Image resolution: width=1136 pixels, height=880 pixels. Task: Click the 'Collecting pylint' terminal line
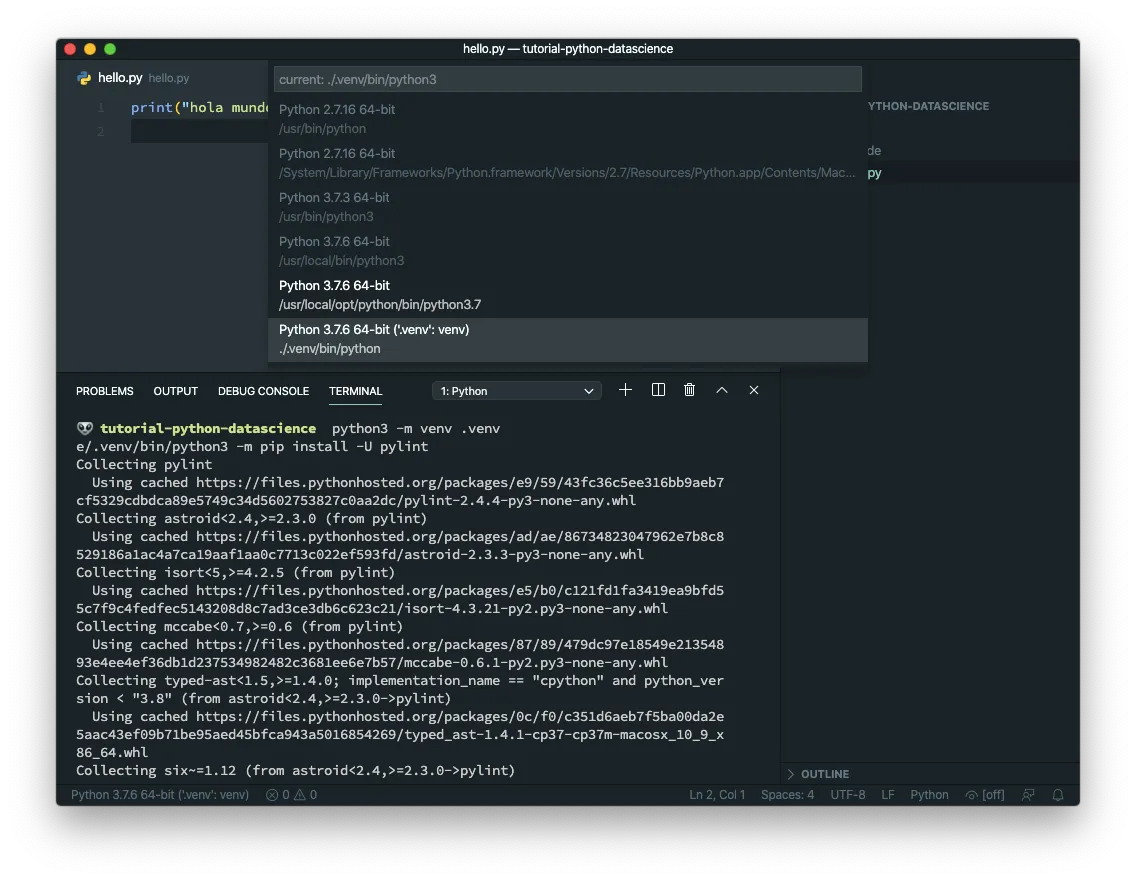144,465
